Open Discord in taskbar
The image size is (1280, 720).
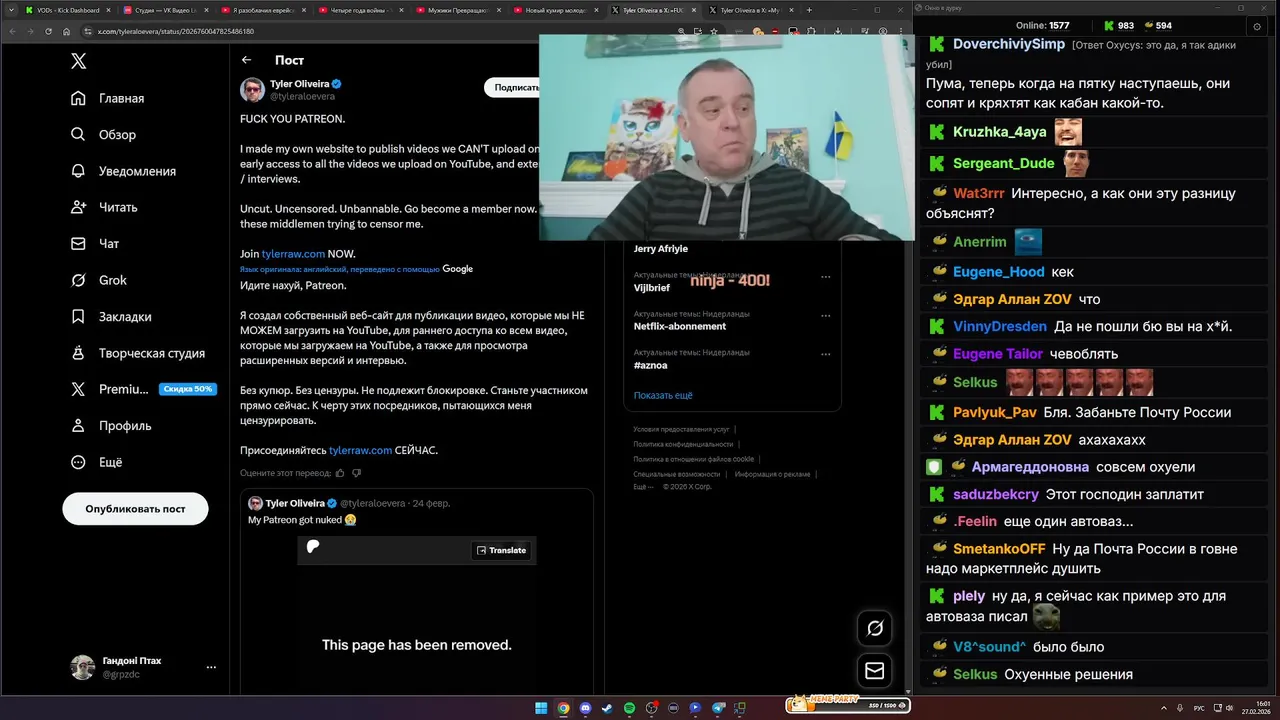coord(585,708)
